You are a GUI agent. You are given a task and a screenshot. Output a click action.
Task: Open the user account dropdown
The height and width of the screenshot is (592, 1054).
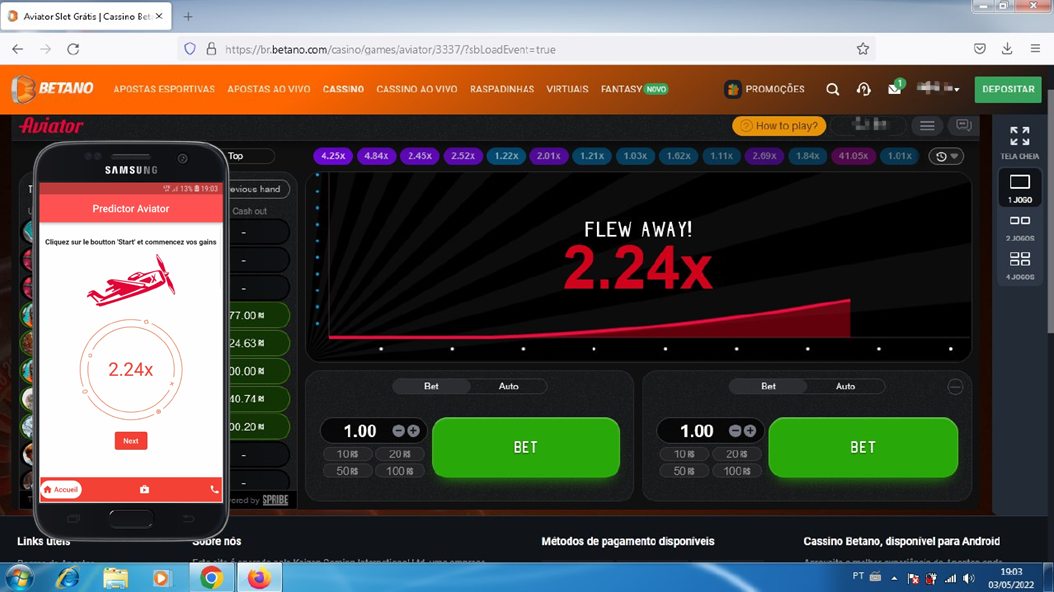(x=938, y=89)
